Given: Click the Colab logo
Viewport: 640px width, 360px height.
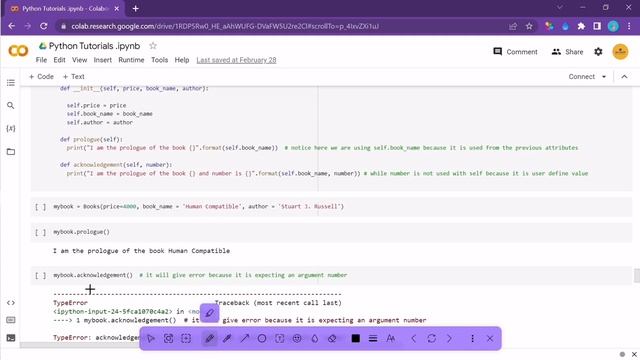Looking at the screenshot, I should 18,51.
